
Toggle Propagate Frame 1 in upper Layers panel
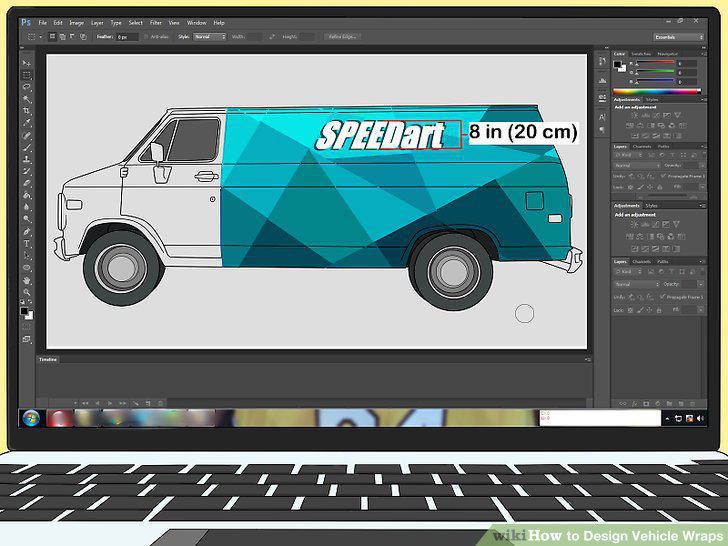(663, 176)
